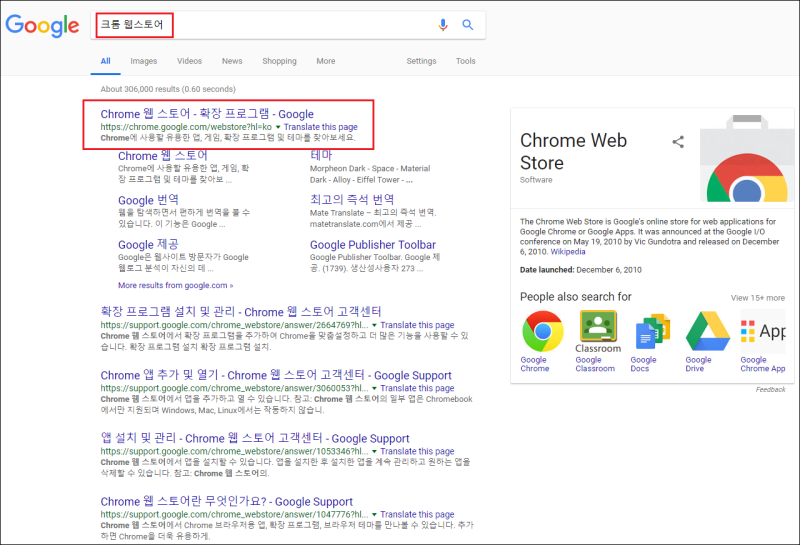This screenshot has height=545, width=800.
Task: Click the Google Docs text label
Action: point(643,364)
